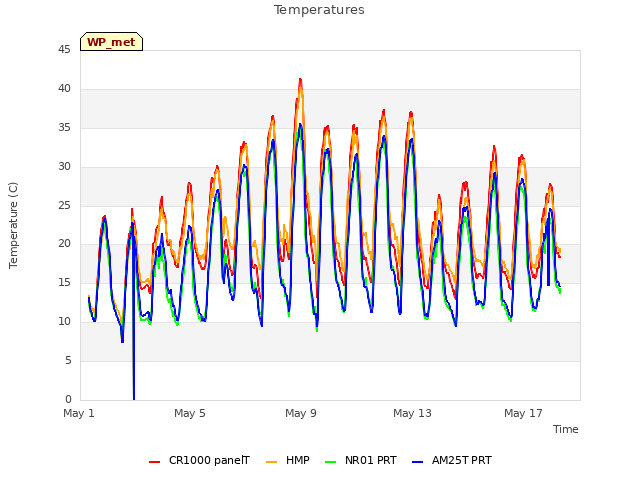
Task: Click the May 9 axis label
Action: [301, 413]
